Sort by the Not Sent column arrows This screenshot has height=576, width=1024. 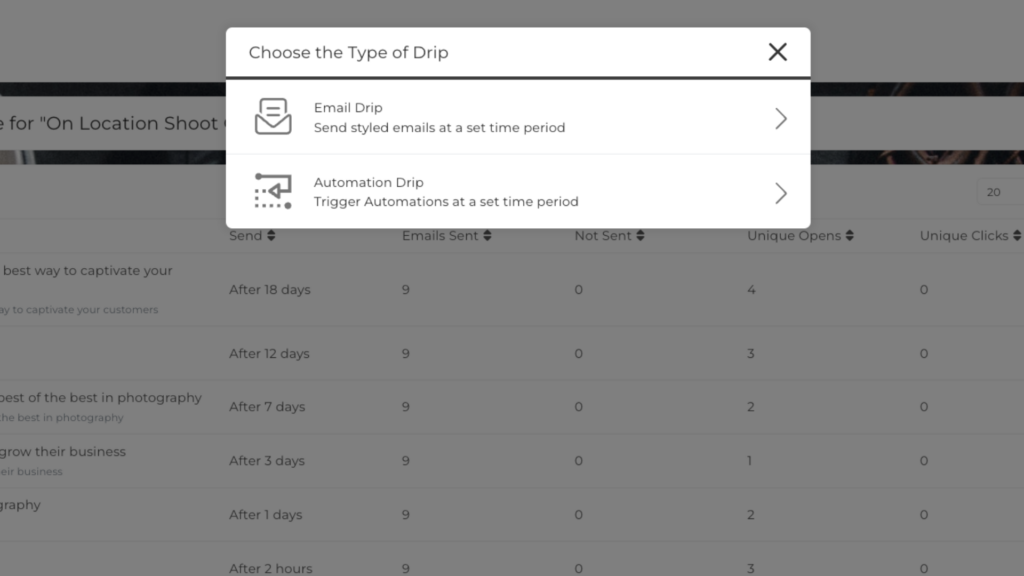[x=640, y=236]
